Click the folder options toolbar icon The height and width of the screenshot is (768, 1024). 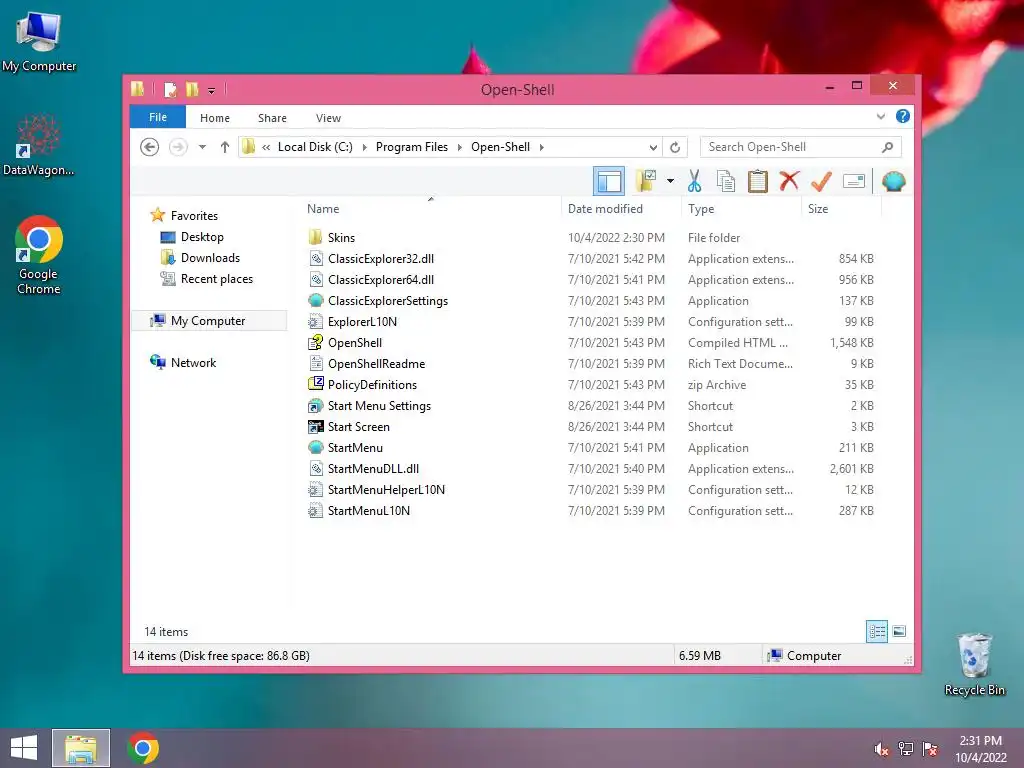647,181
